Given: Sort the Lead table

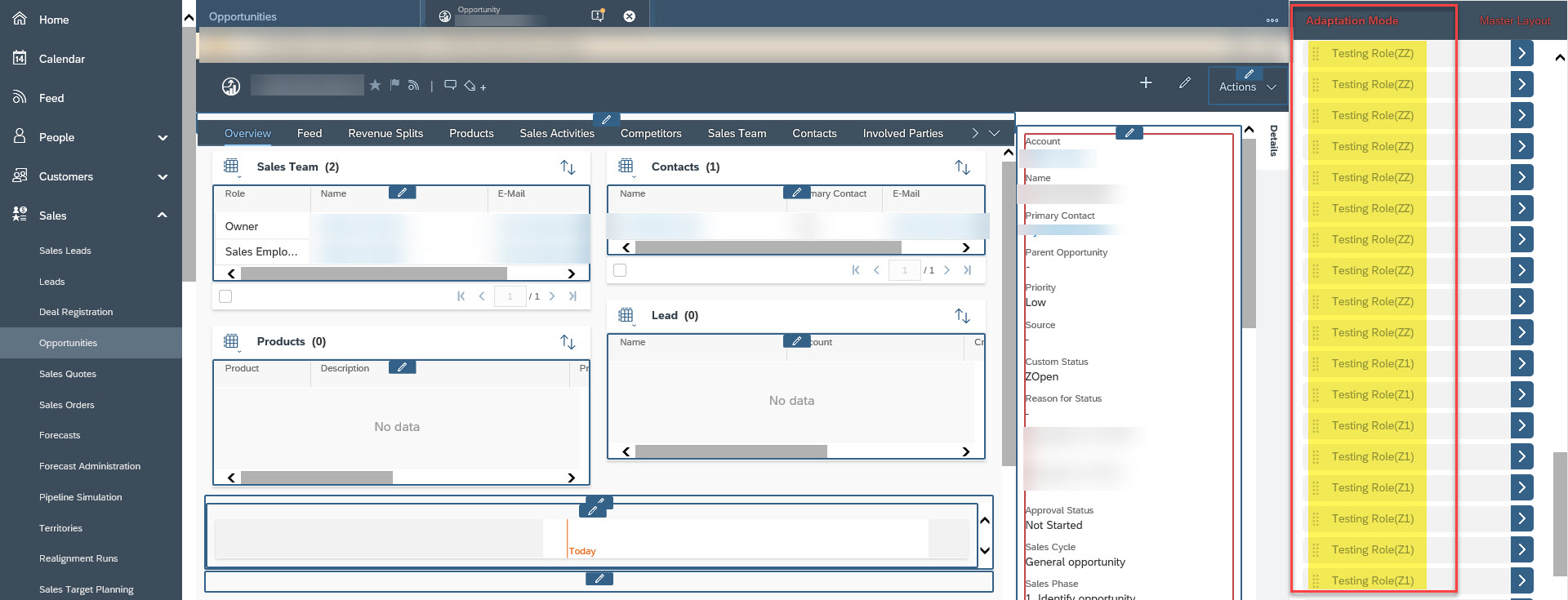Looking at the screenshot, I should pyautogui.click(x=962, y=316).
